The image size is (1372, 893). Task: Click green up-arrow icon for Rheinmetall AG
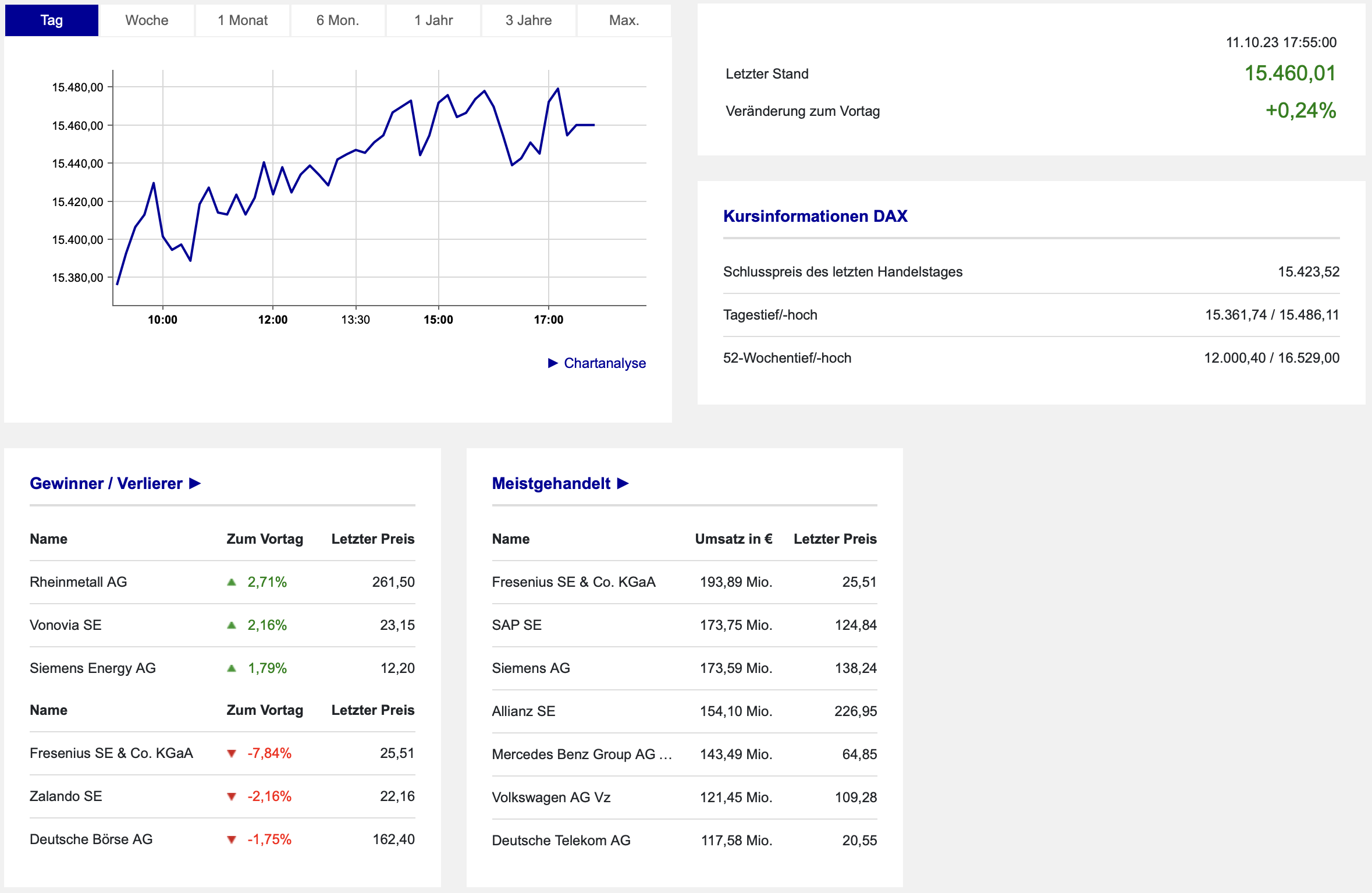coord(232,582)
